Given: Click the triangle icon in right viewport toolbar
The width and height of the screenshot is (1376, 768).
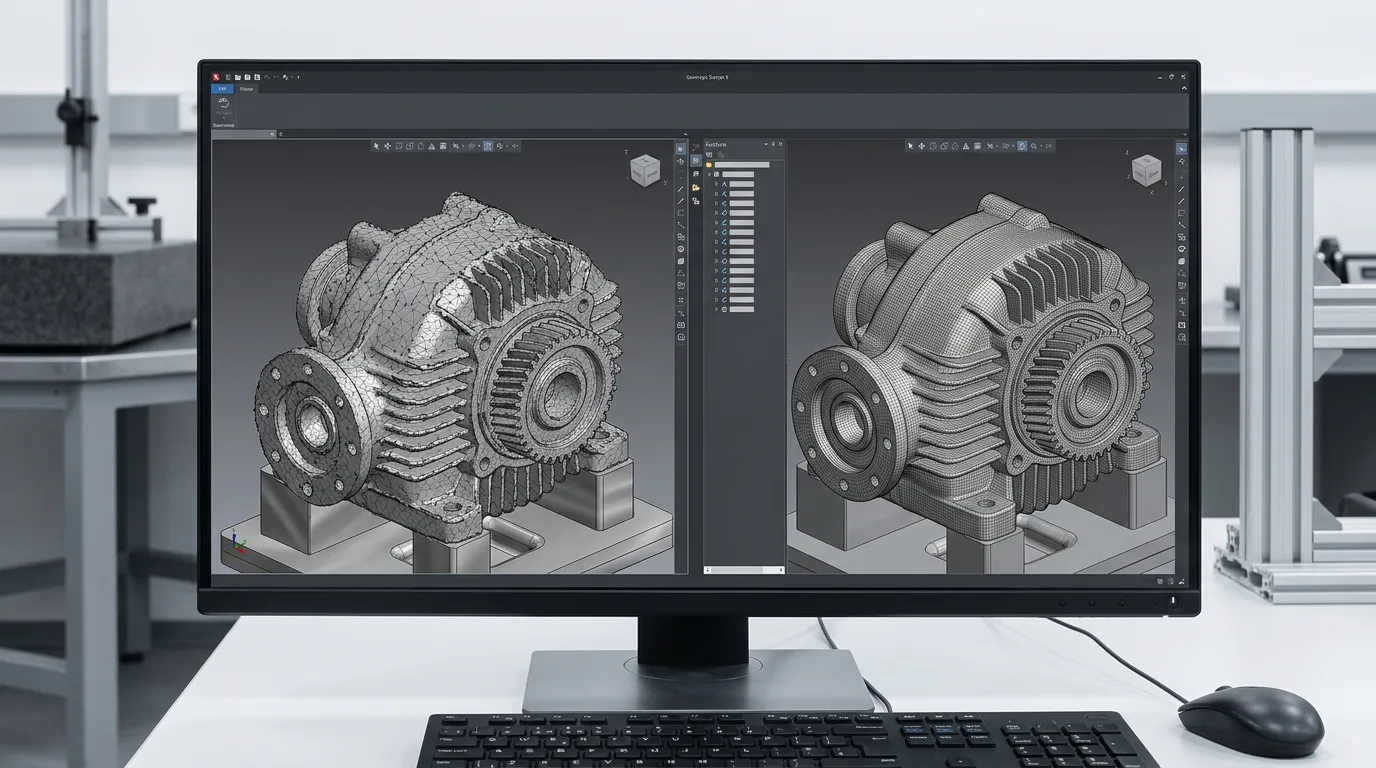Looking at the screenshot, I should click(x=966, y=146).
